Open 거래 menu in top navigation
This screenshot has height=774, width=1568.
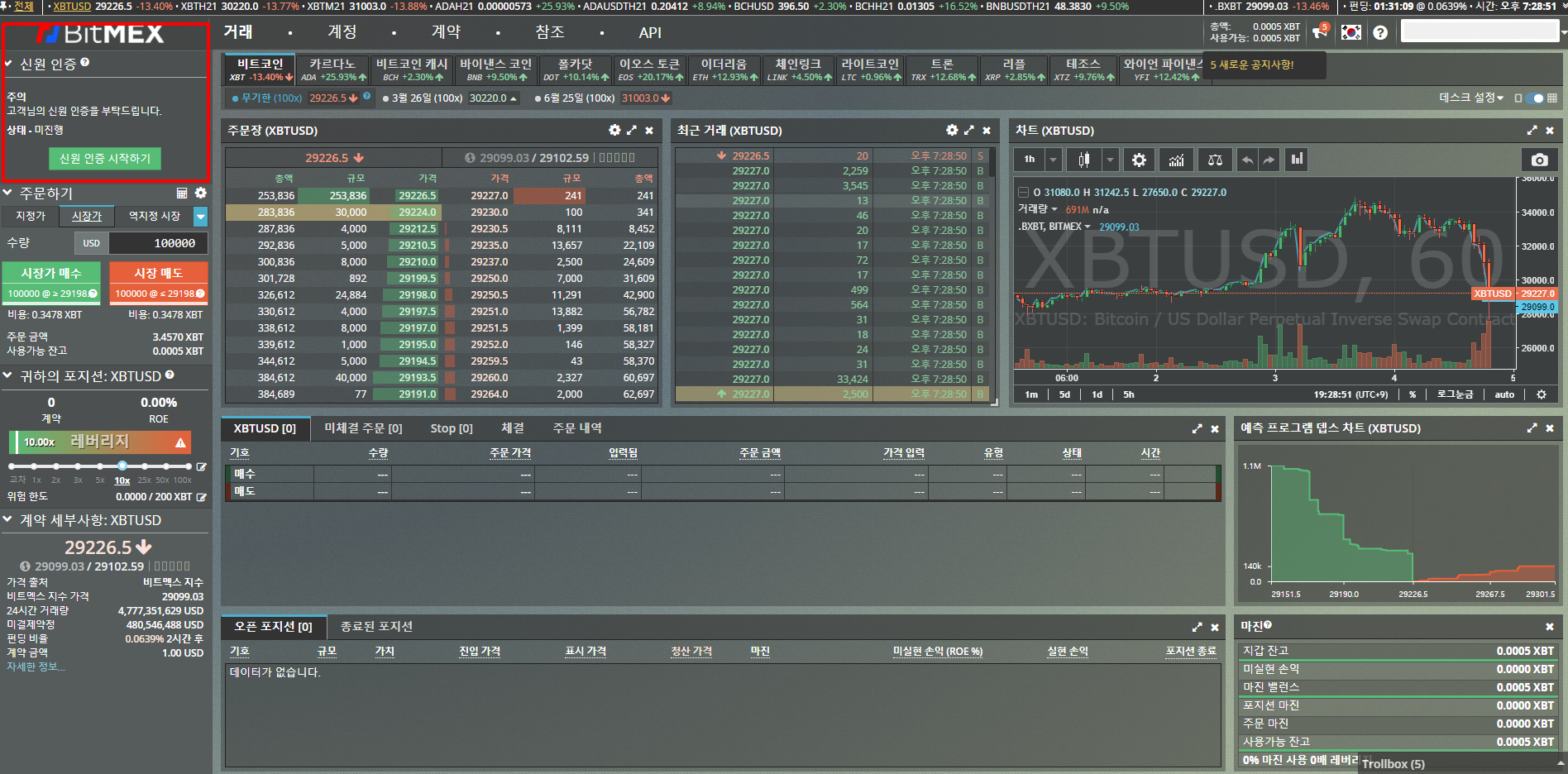[238, 31]
